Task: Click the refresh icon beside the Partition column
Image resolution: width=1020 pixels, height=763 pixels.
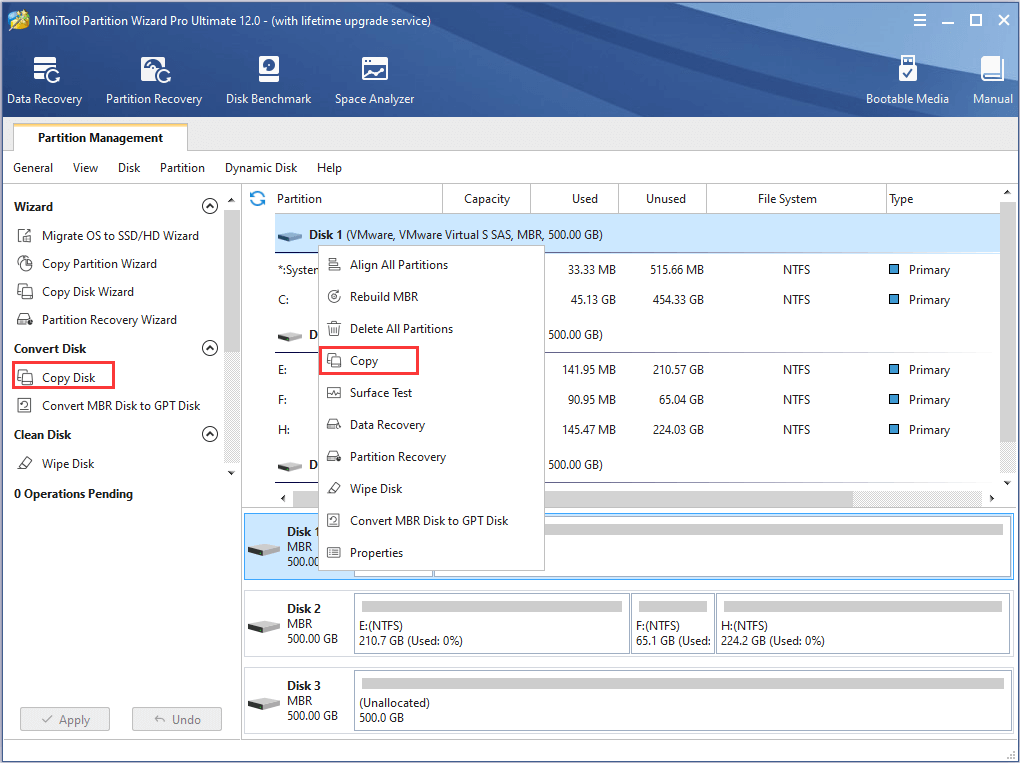Action: [258, 199]
